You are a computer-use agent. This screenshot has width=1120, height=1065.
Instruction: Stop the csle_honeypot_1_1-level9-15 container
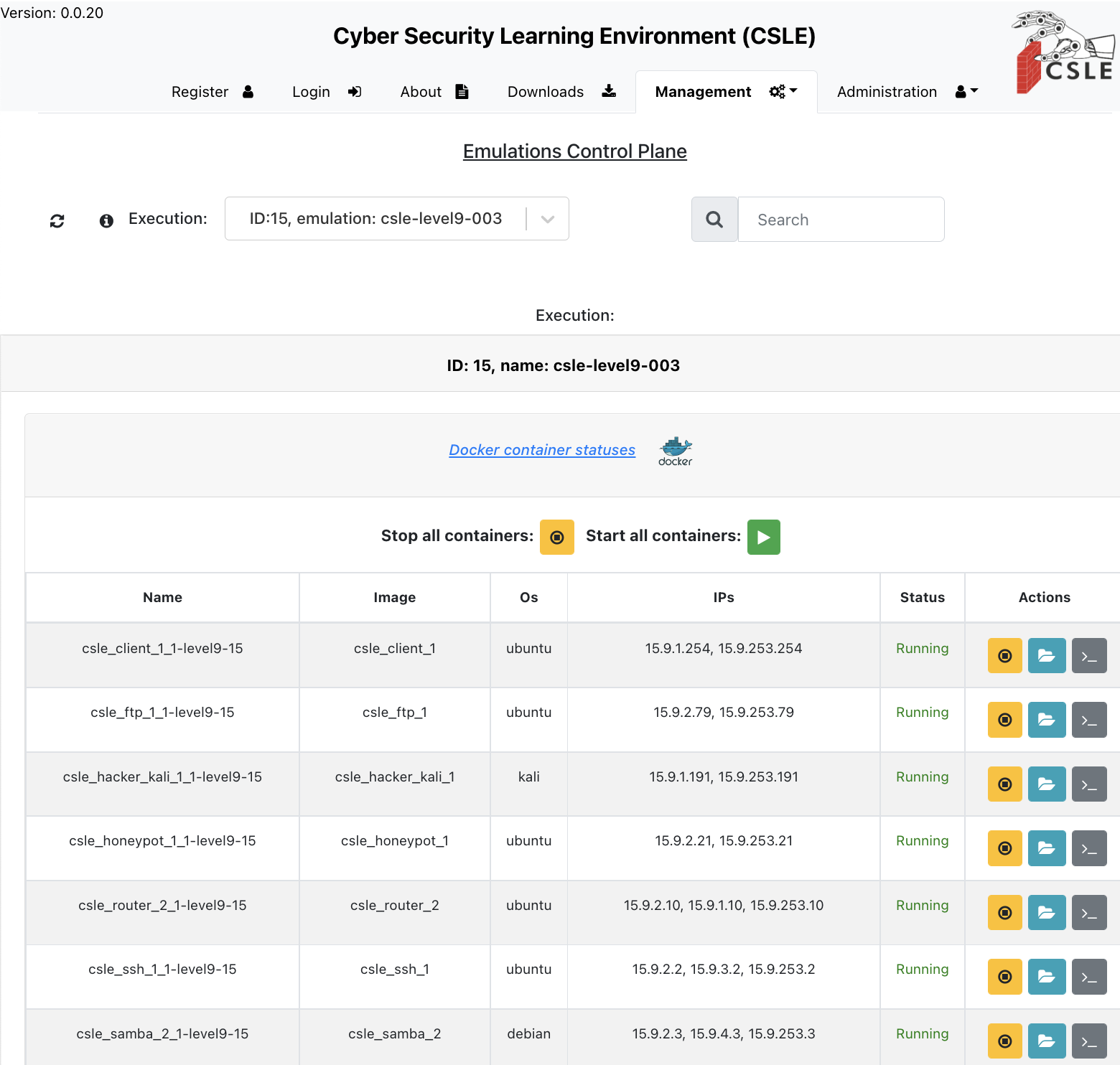pyautogui.click(x=1004, y=848)
